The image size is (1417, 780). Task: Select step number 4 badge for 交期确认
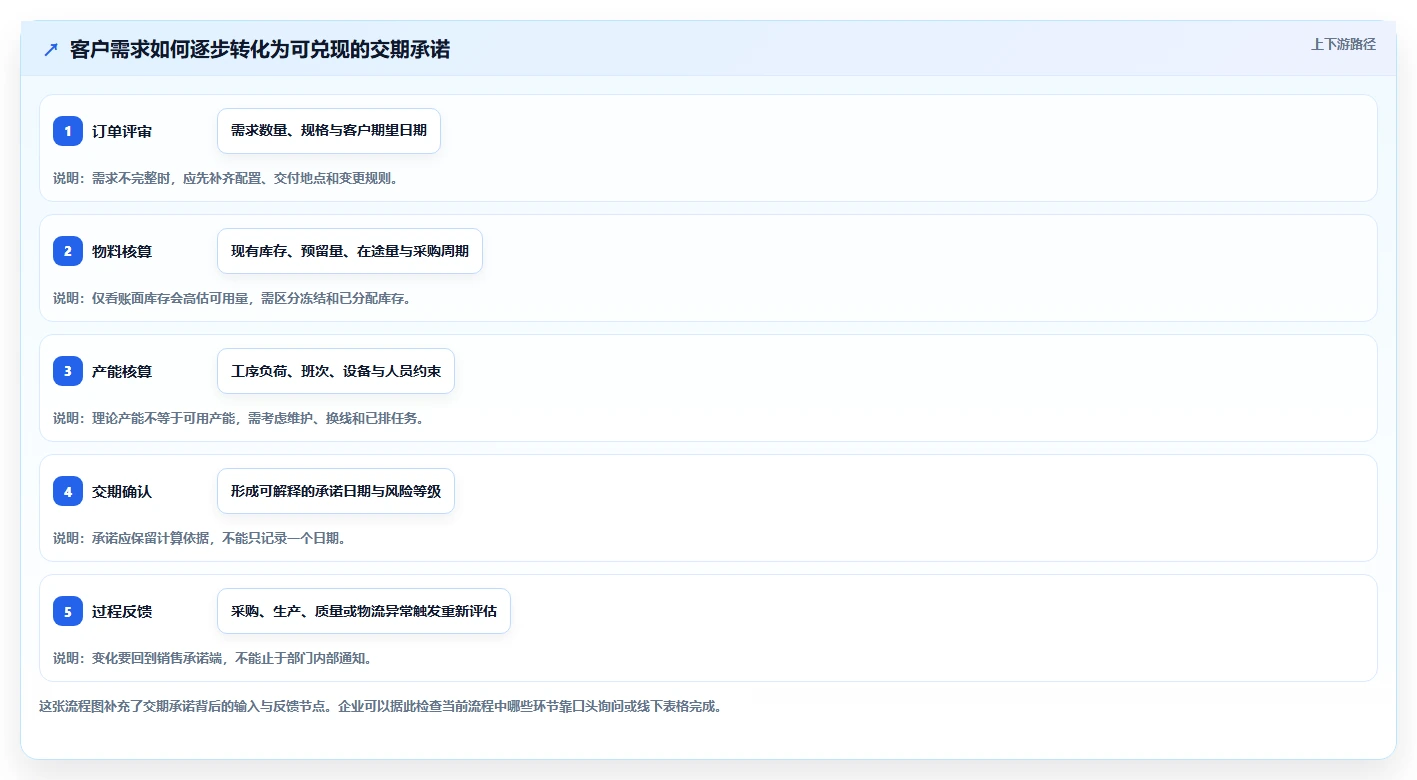coord(68,491)
